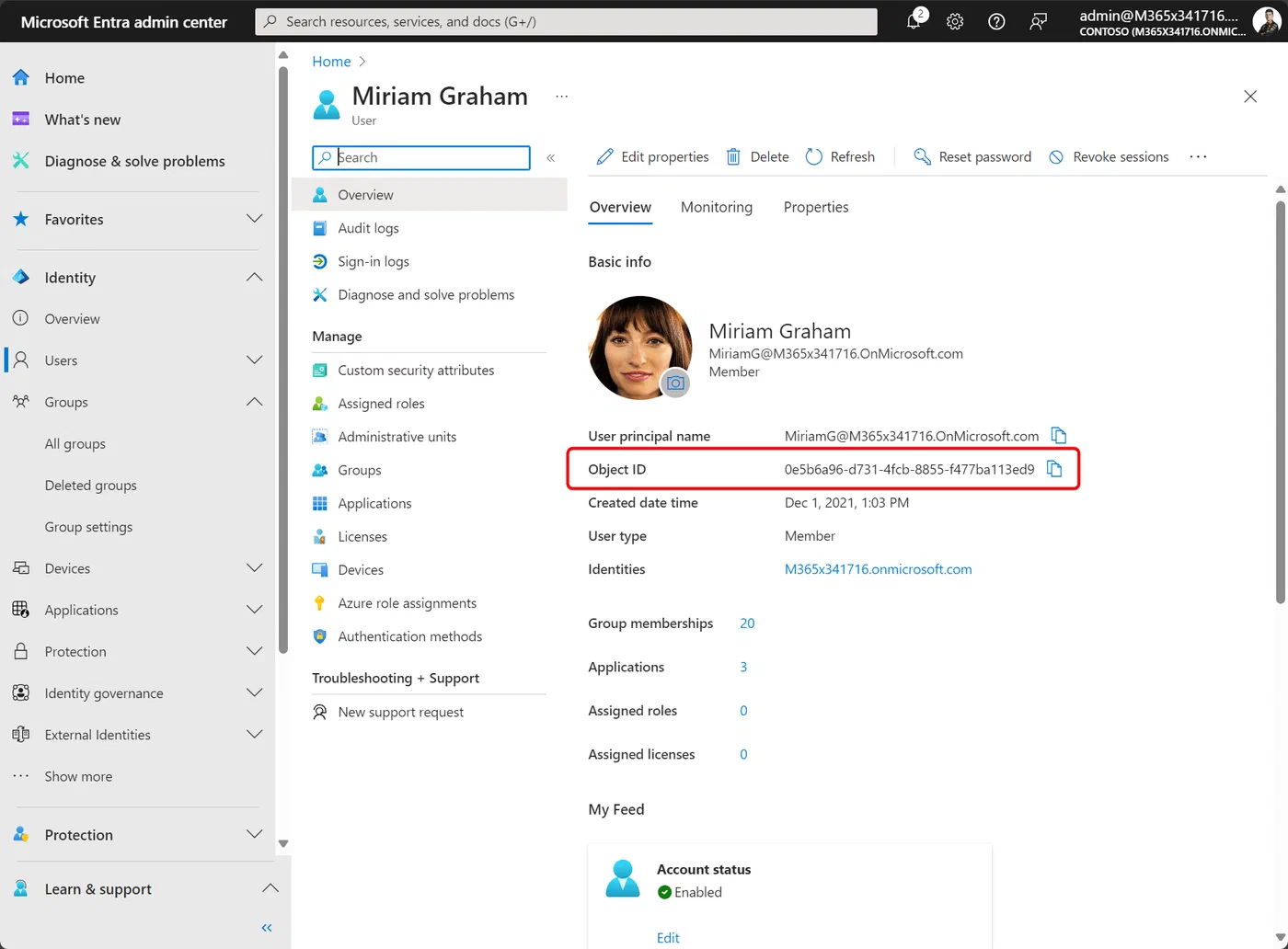Collapse the user menu with double chevron
This screenshot has width=1288, height=949.
pyautogui.click(x=551, y=158)
